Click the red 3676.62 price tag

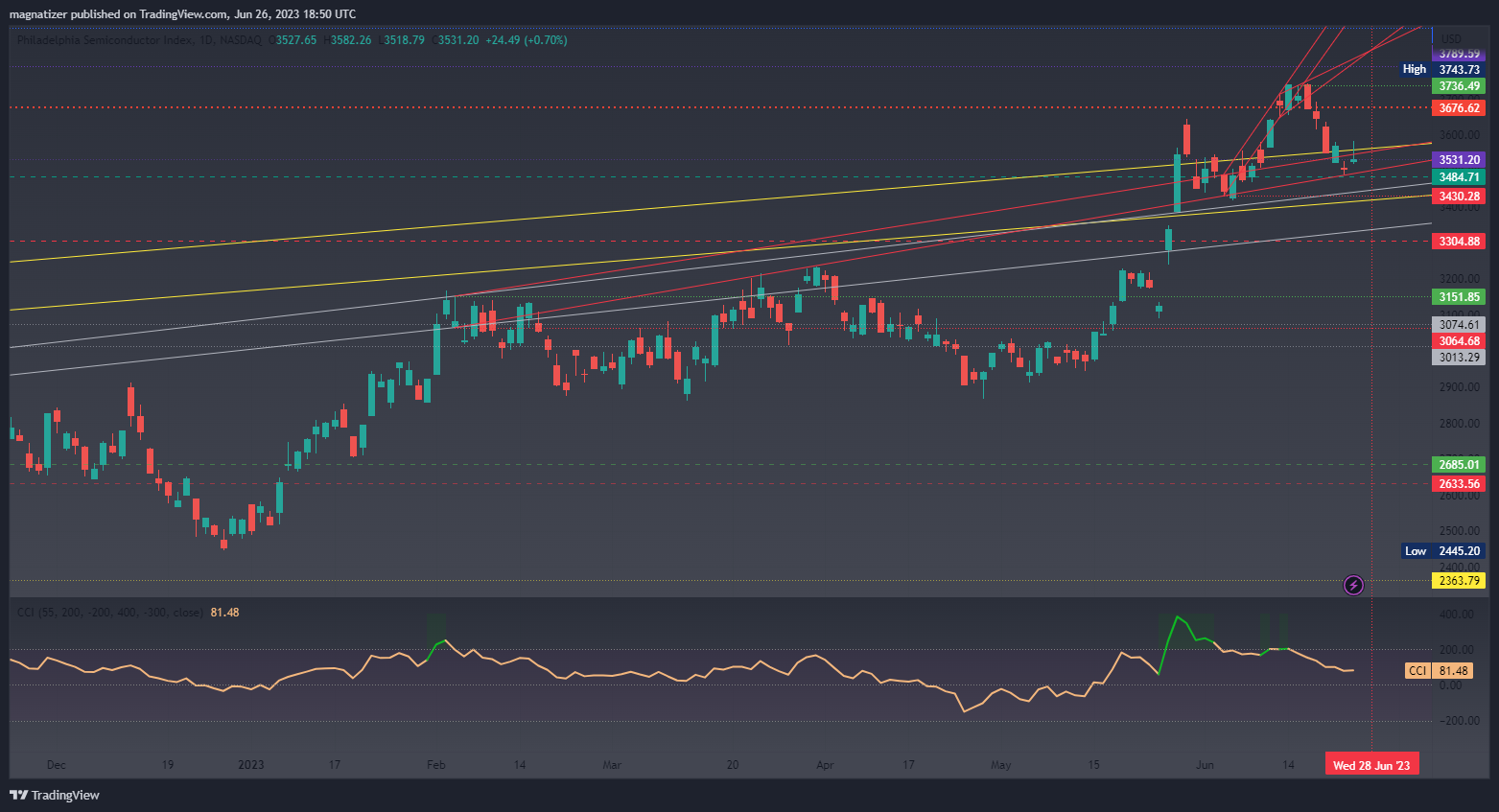point(1459,108)
